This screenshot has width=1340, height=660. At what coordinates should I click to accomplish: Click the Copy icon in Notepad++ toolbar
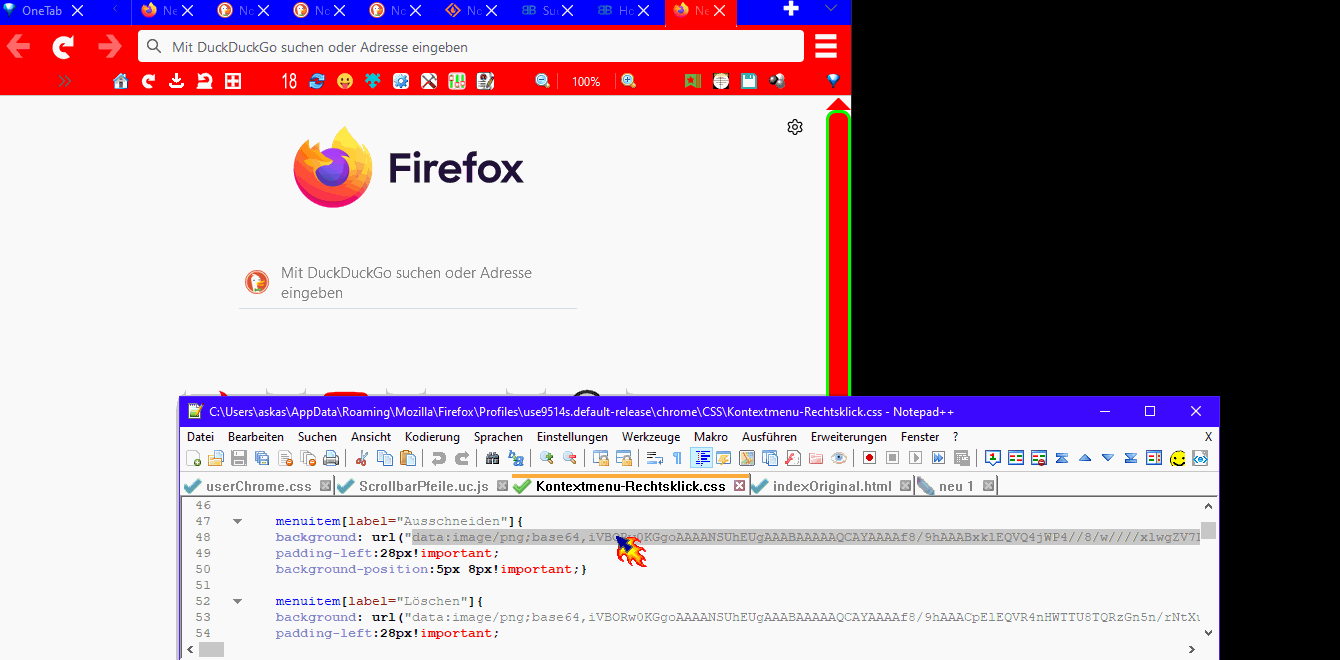pyautogui.click(x=384, y=458)
